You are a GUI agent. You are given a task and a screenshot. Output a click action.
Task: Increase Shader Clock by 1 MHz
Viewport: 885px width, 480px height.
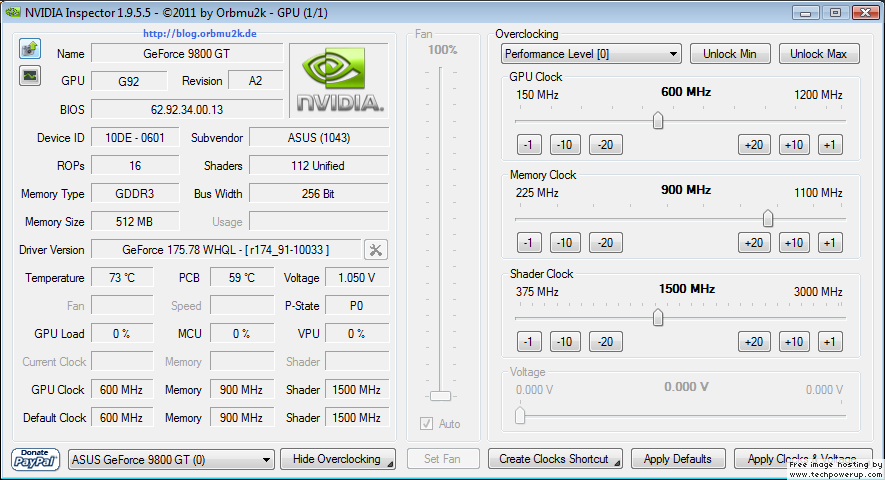[830, 342]
